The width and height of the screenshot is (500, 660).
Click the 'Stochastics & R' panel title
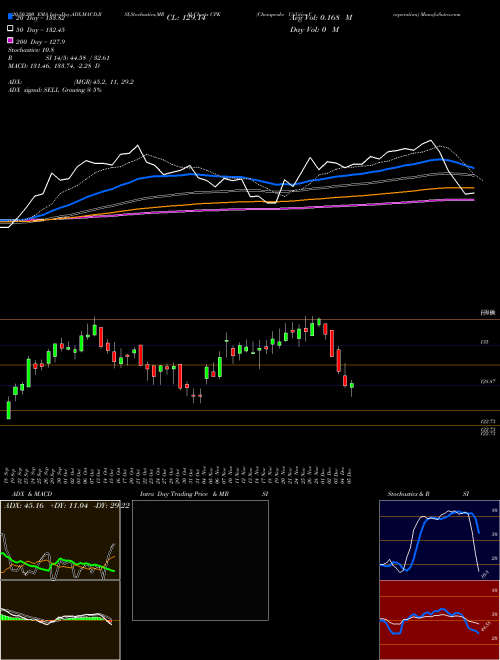(408, 494)
